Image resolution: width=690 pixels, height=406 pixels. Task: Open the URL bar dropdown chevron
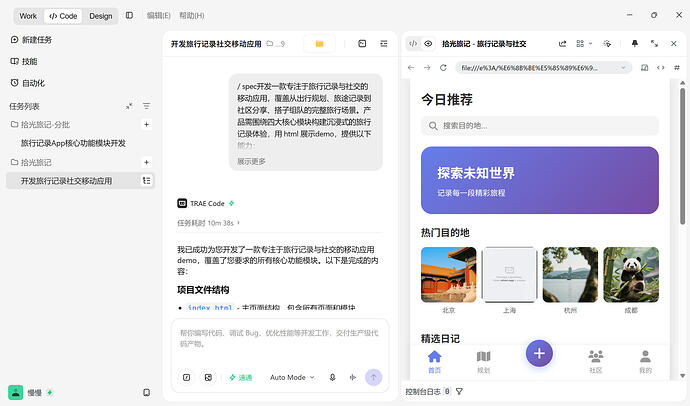[623, 68]
